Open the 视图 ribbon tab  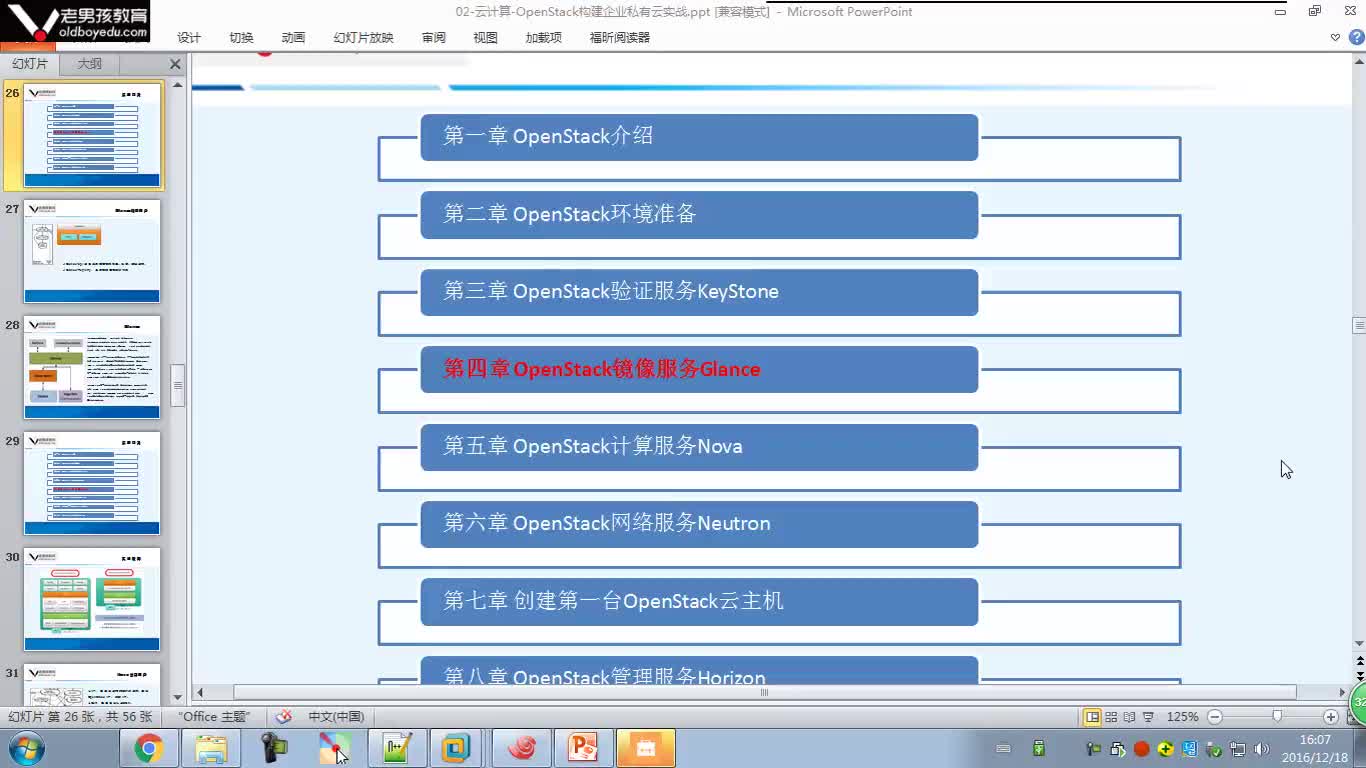coord(485,38)
